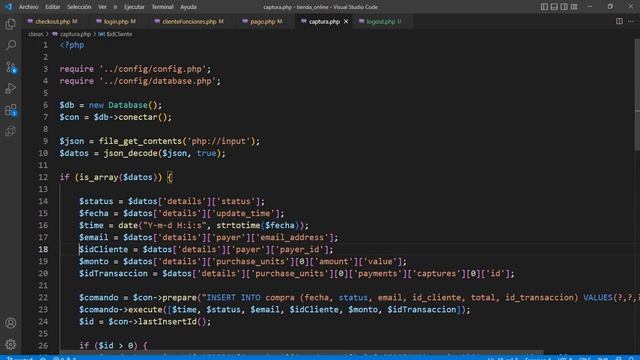Click the 'conectar' method call
Screen dimensions: 640x360
click(138, 117)
